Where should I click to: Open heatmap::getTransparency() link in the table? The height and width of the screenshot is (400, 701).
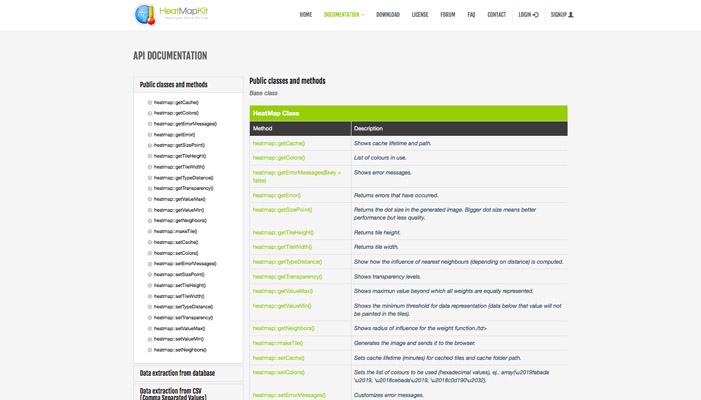click(x=287, y=277)
